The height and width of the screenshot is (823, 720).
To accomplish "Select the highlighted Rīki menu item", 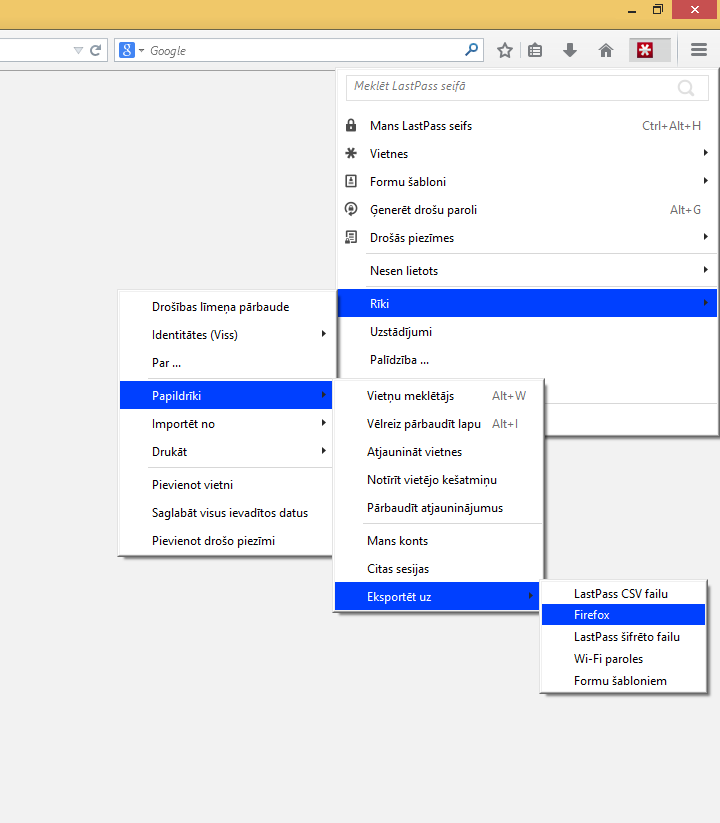I will tap(527, 303).
